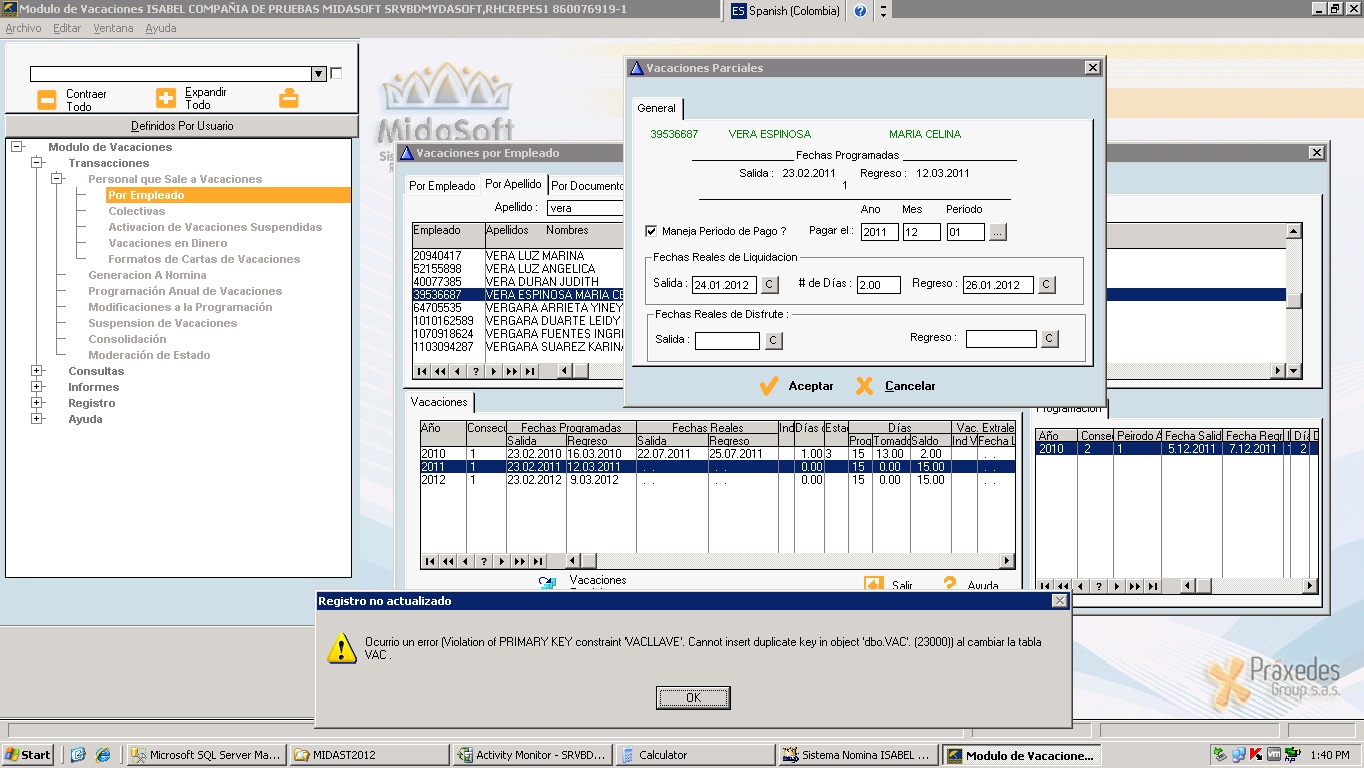Click the Aceptar checkmark icon

tap(768, 386)
